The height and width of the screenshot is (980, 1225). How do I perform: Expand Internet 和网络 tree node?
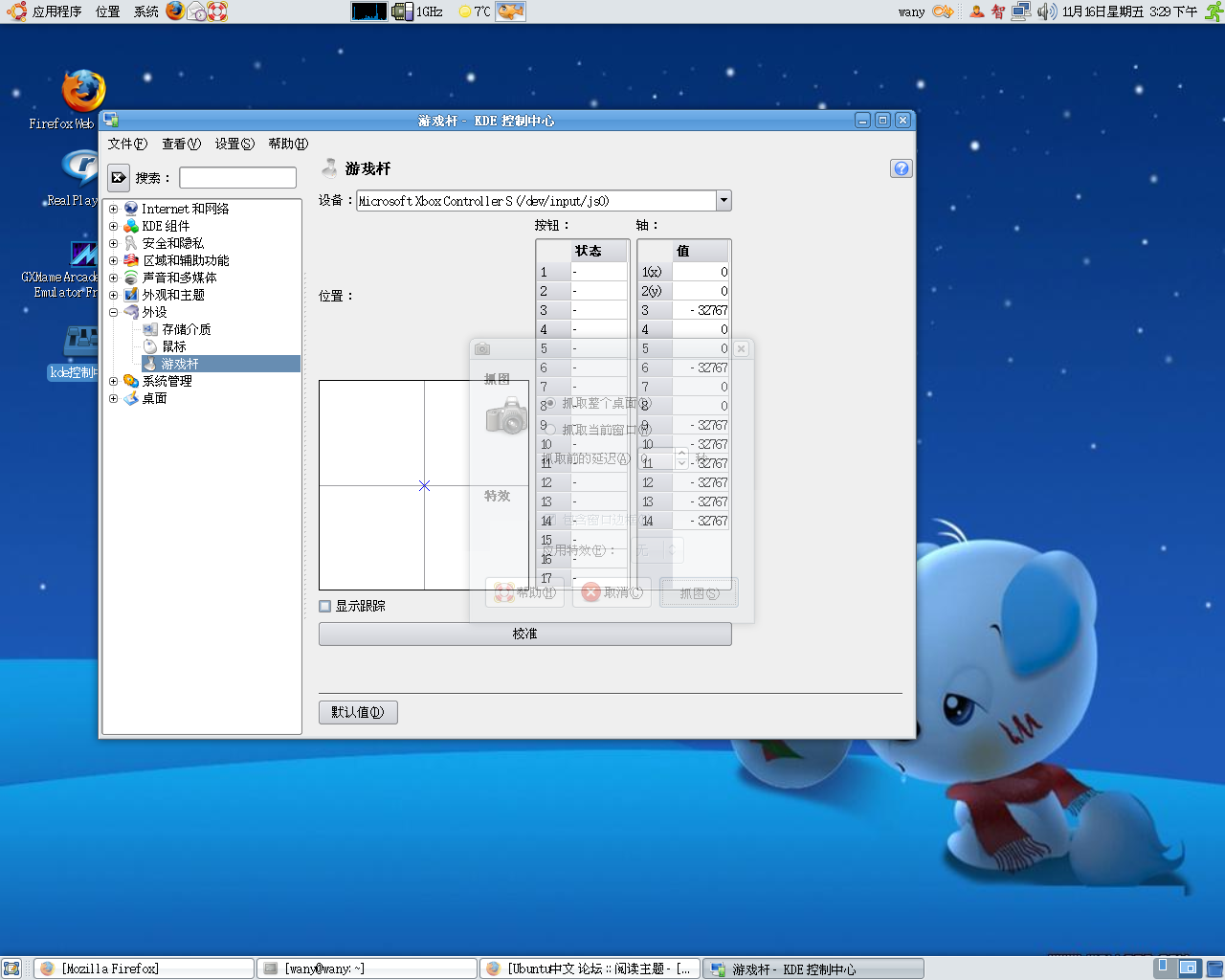pos(113,209)
